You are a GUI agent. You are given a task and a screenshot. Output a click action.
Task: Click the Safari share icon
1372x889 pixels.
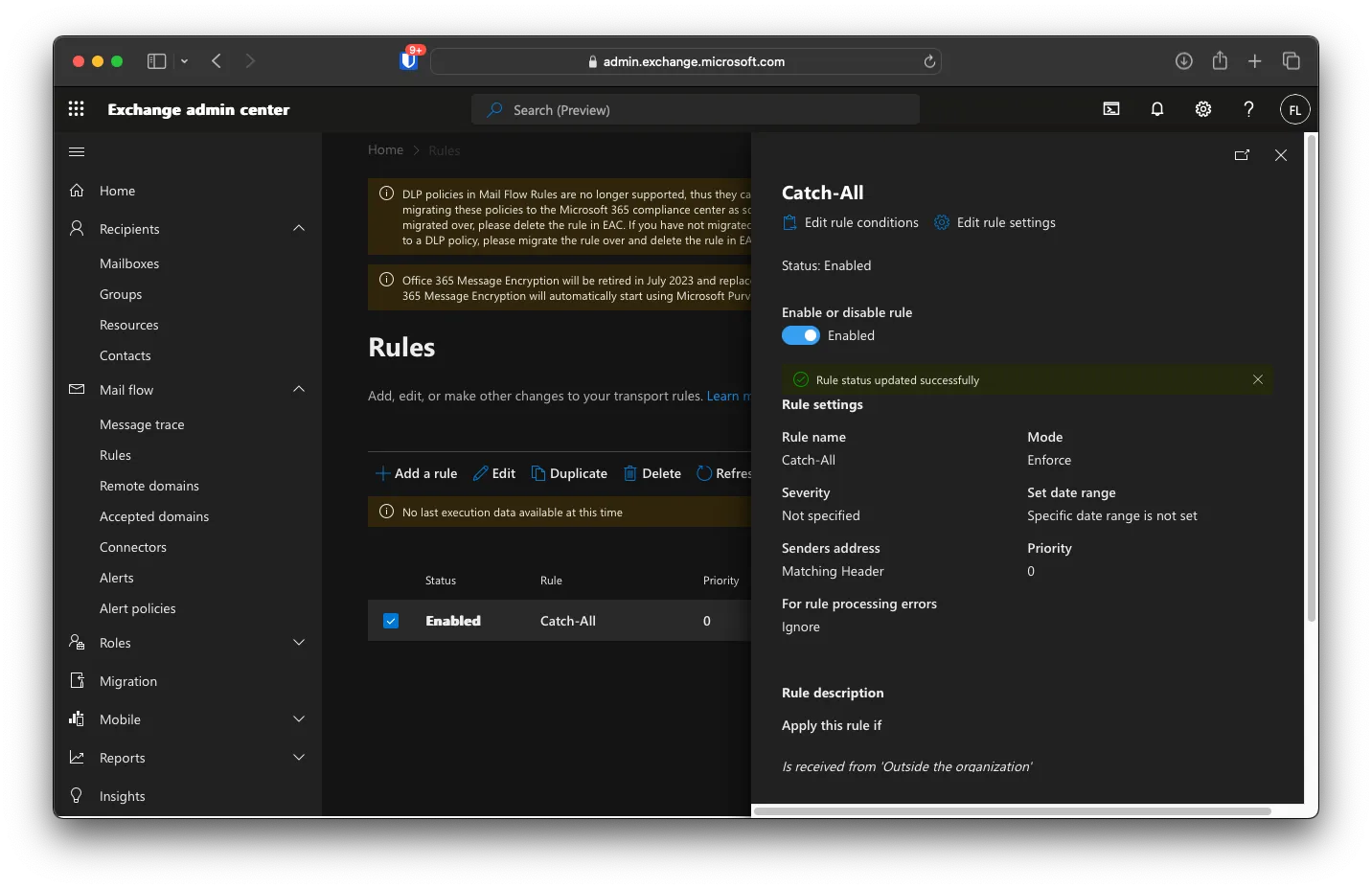point(1220,60)
